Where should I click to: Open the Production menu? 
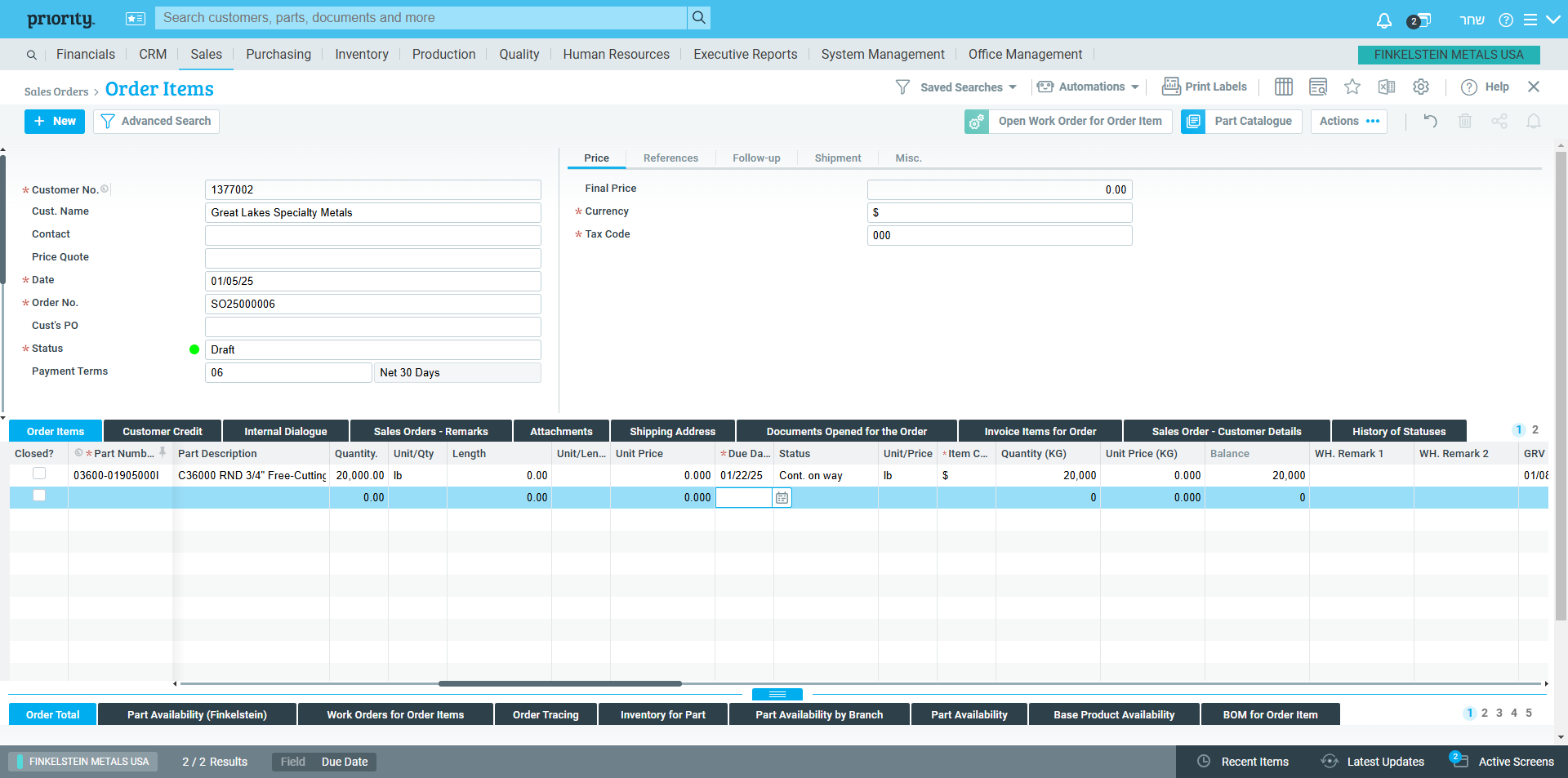pyautogui.click(x=443, y=54)
